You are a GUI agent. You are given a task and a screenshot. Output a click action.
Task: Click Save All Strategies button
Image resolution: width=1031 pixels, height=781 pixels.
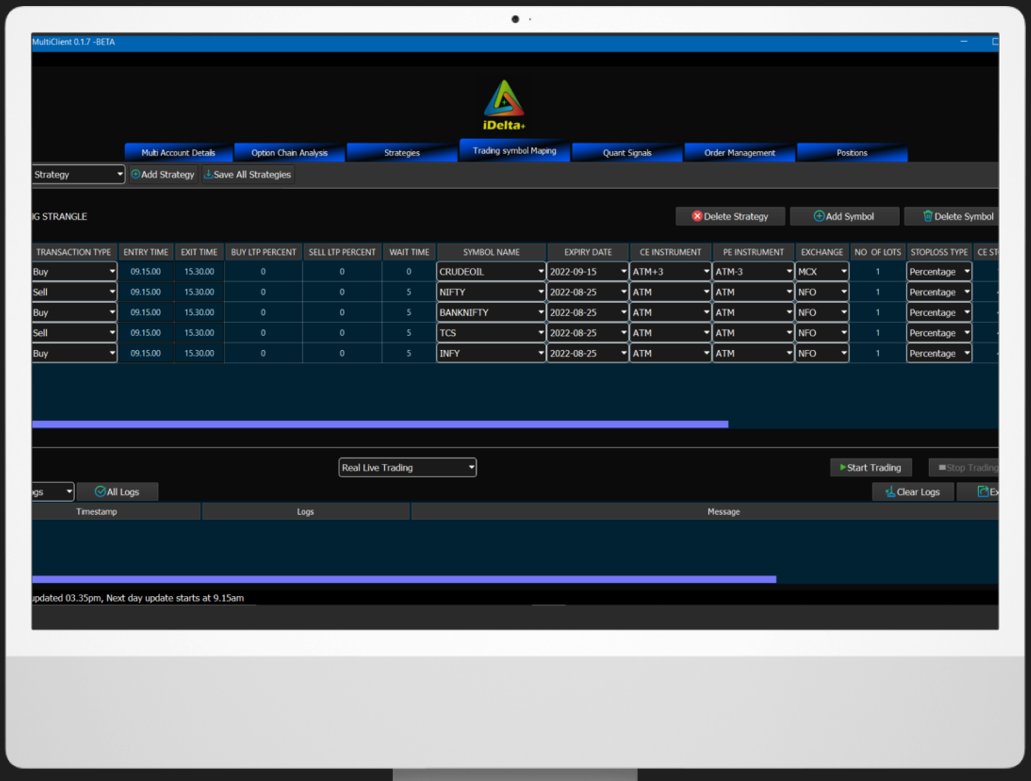[247, 174]
